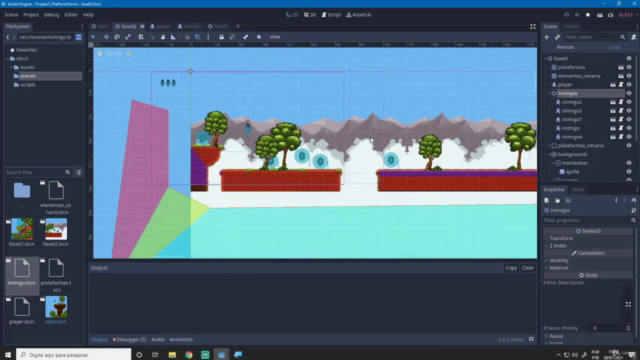Open Inspector object history icon
640x360 pixels.
click(633, 200)
